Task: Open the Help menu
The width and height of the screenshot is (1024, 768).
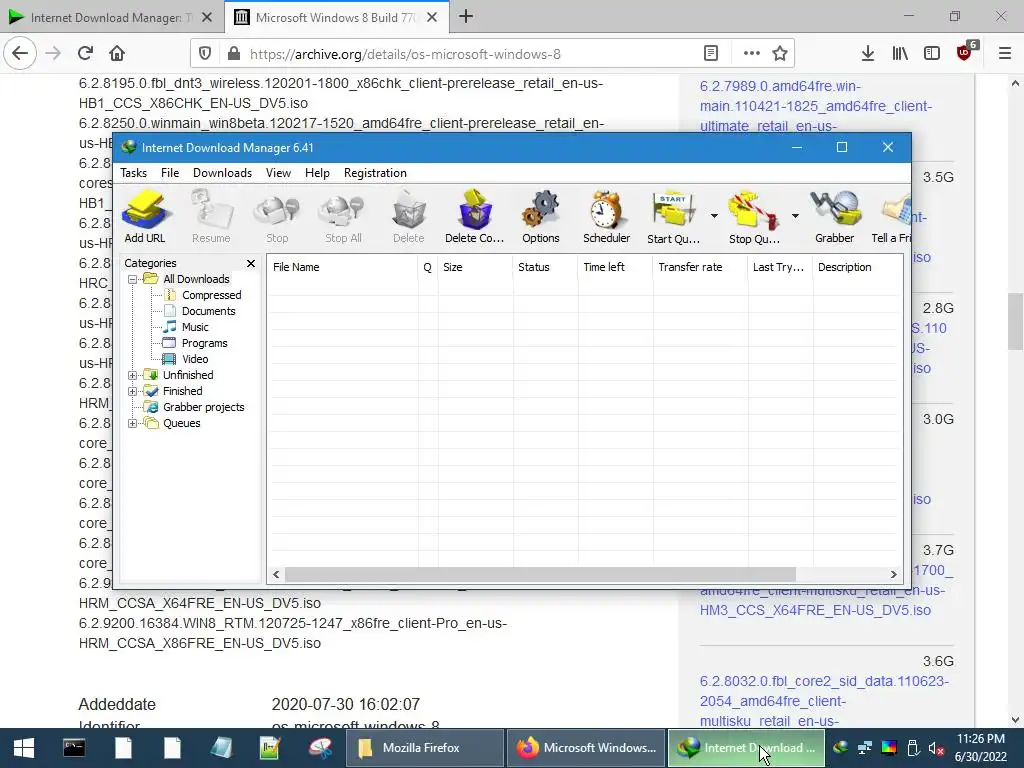Action: point(317,173)
